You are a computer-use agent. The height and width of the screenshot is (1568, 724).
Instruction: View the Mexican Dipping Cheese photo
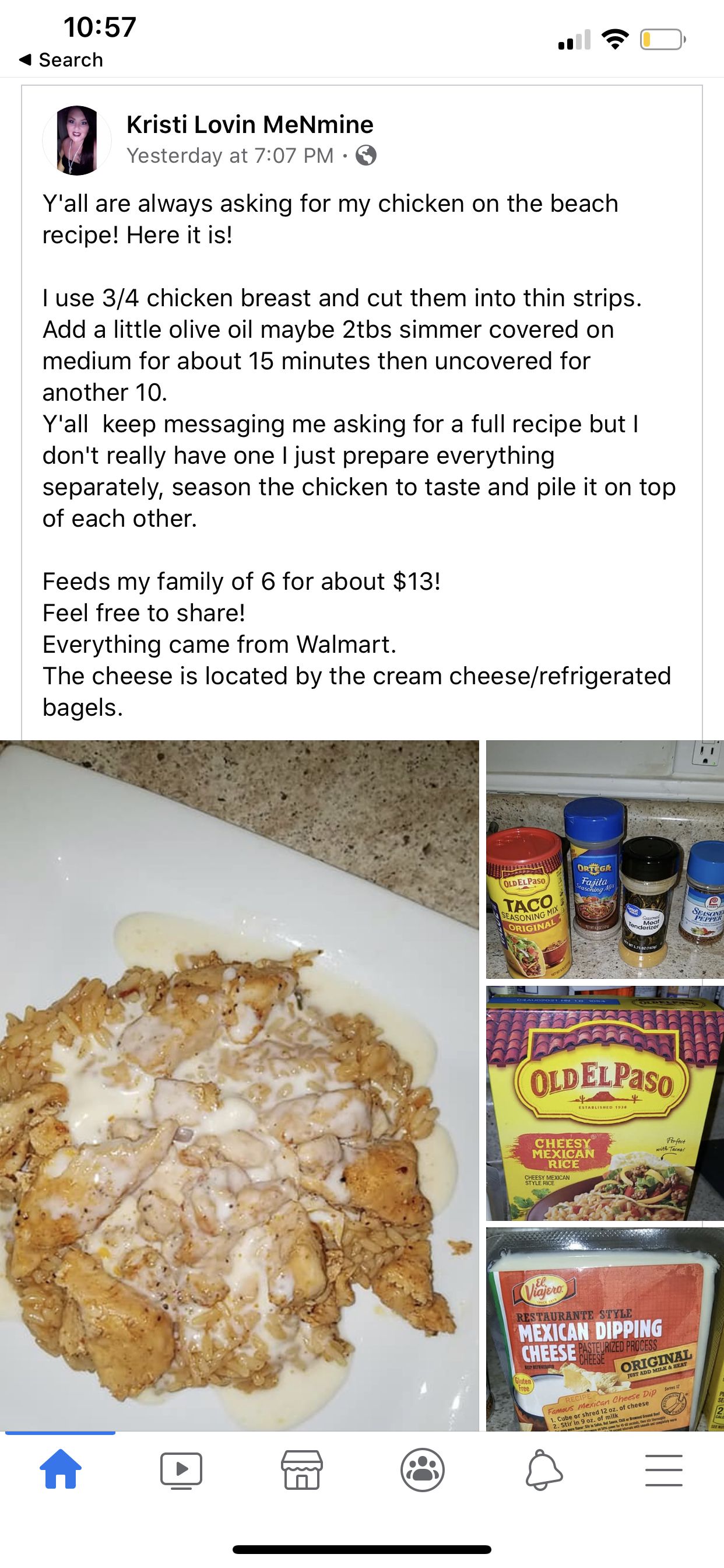tap(604, 1329)
